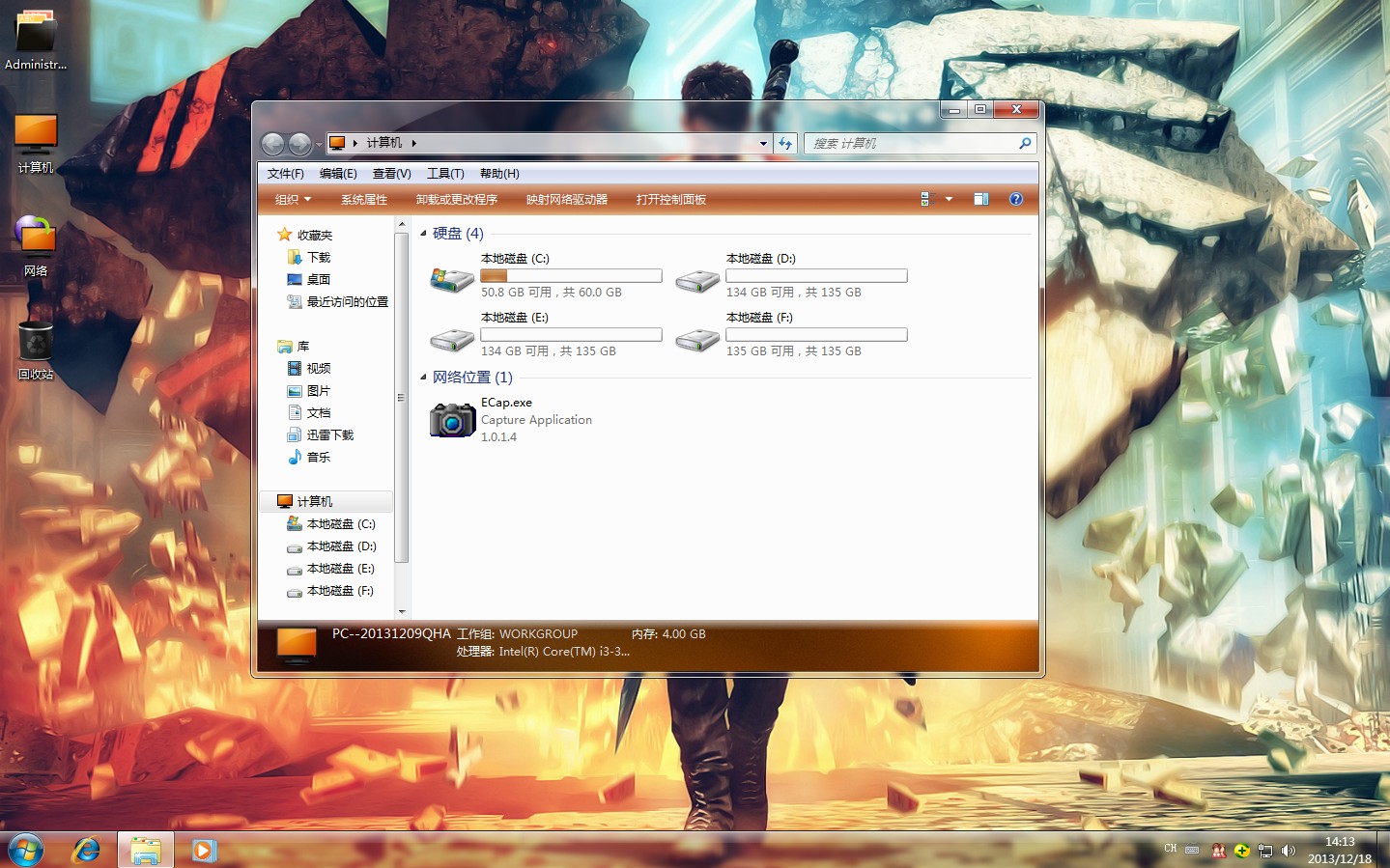Click the CH input language indicator
Image resolution: width=1390 pixels, height=868 pixels.
pyautogui.click(x=1171, y=850)
